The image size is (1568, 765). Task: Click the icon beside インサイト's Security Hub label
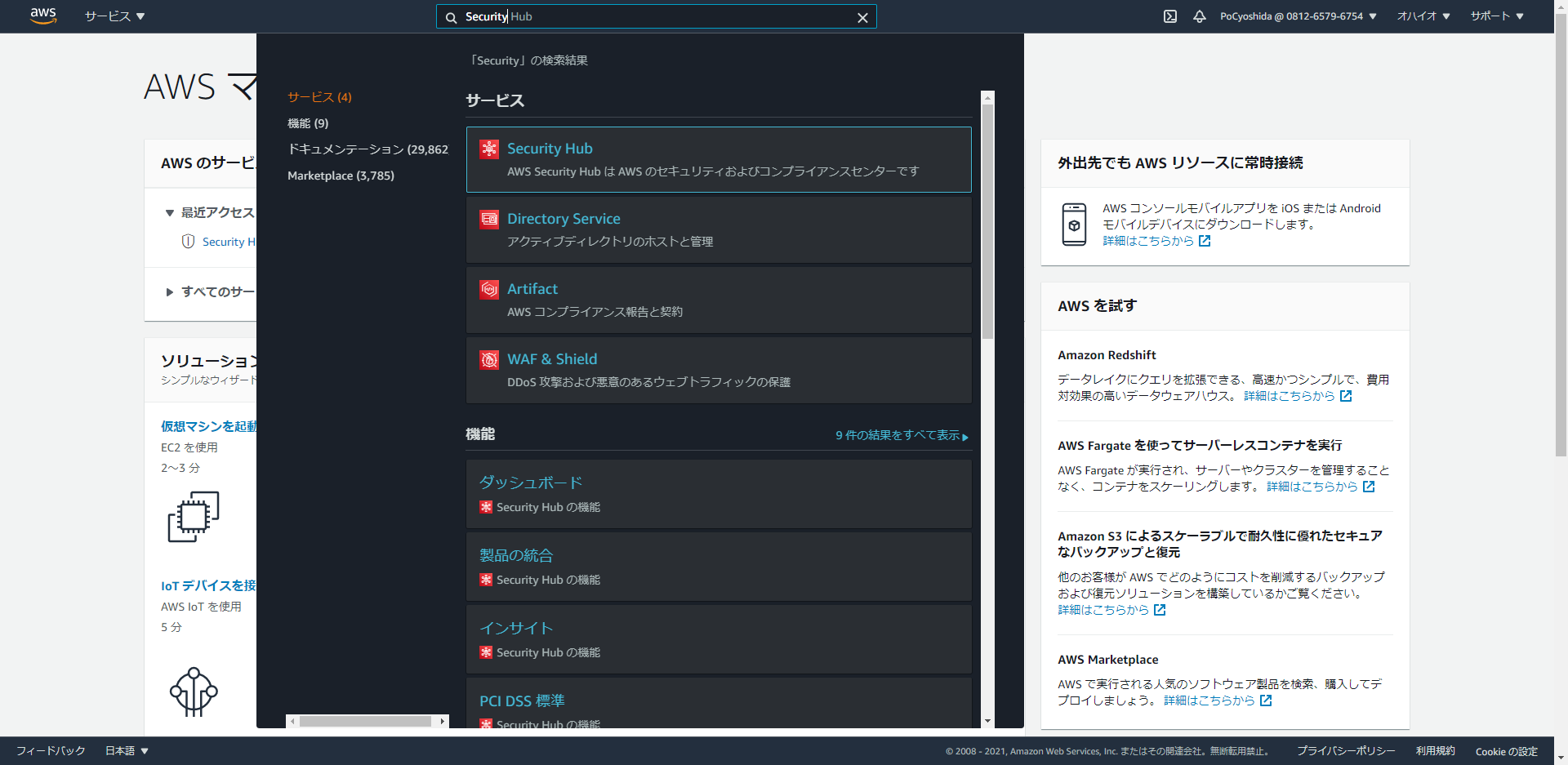[x=486, y=652]
